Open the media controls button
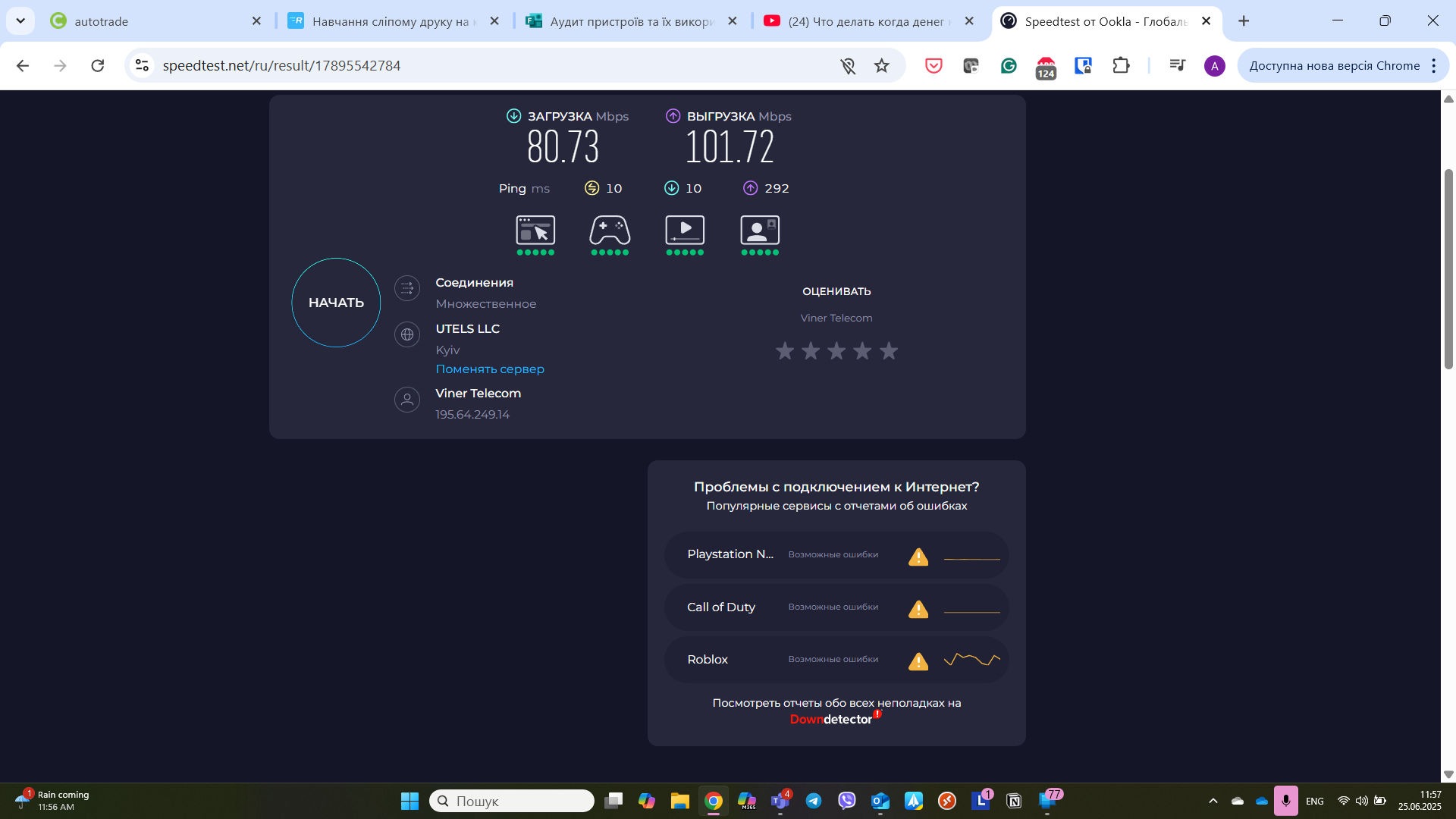This screenshot has width=1456, height=819. click(1177, 66)
